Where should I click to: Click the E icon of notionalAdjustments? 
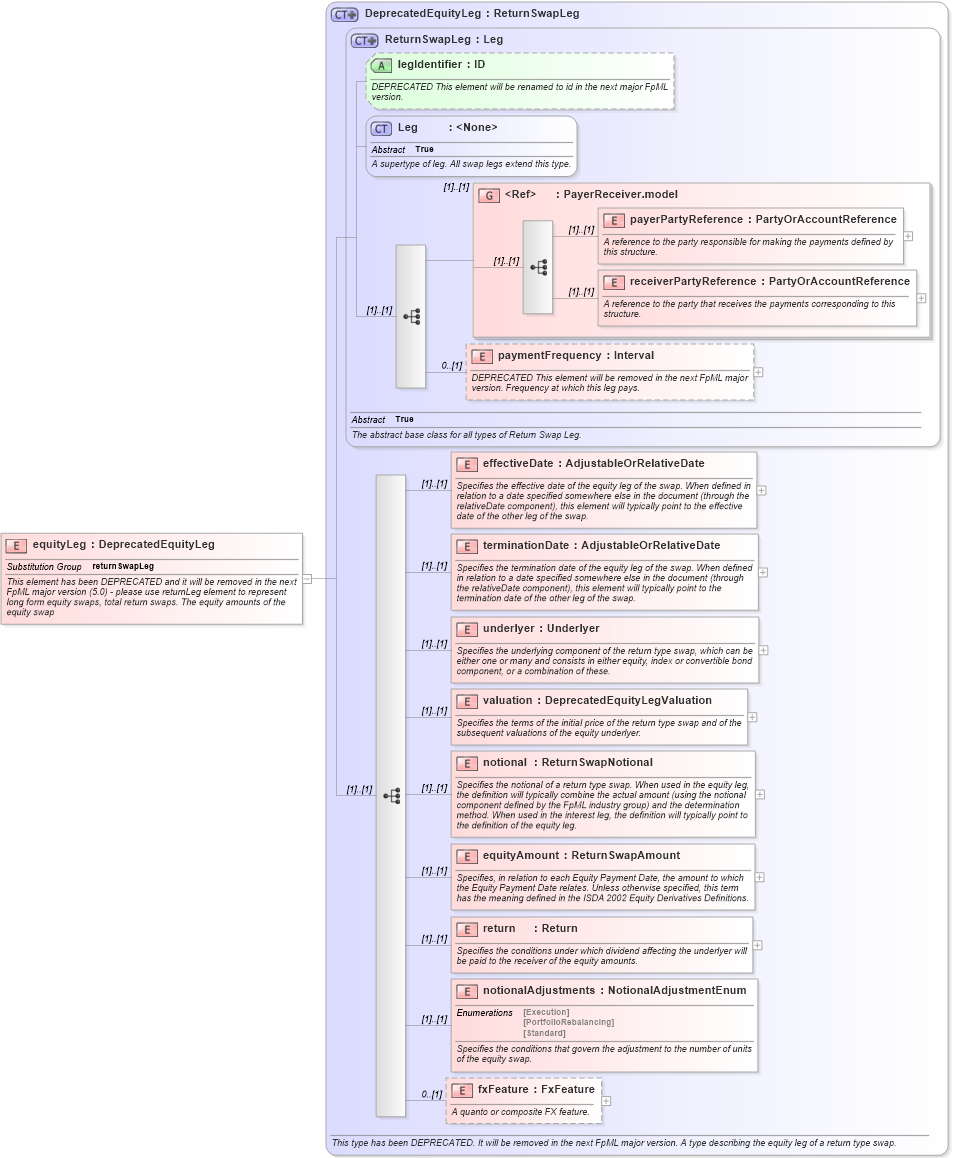click(x=466, y=991)
